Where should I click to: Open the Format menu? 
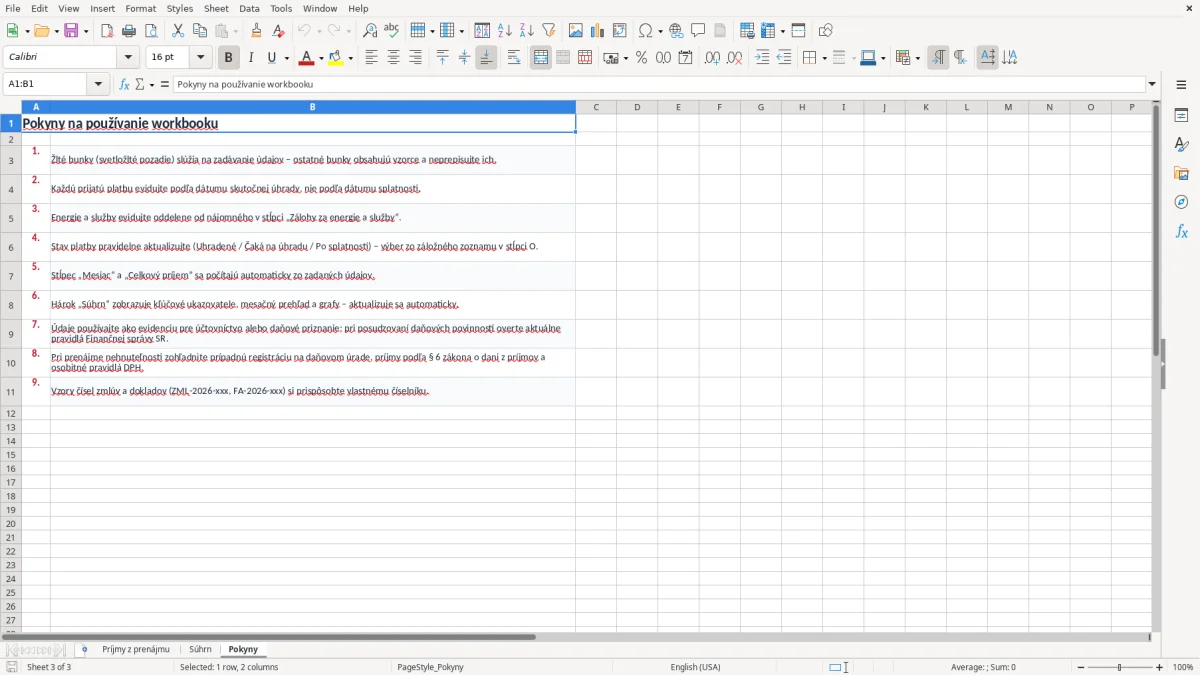click(x=141, y=8)
